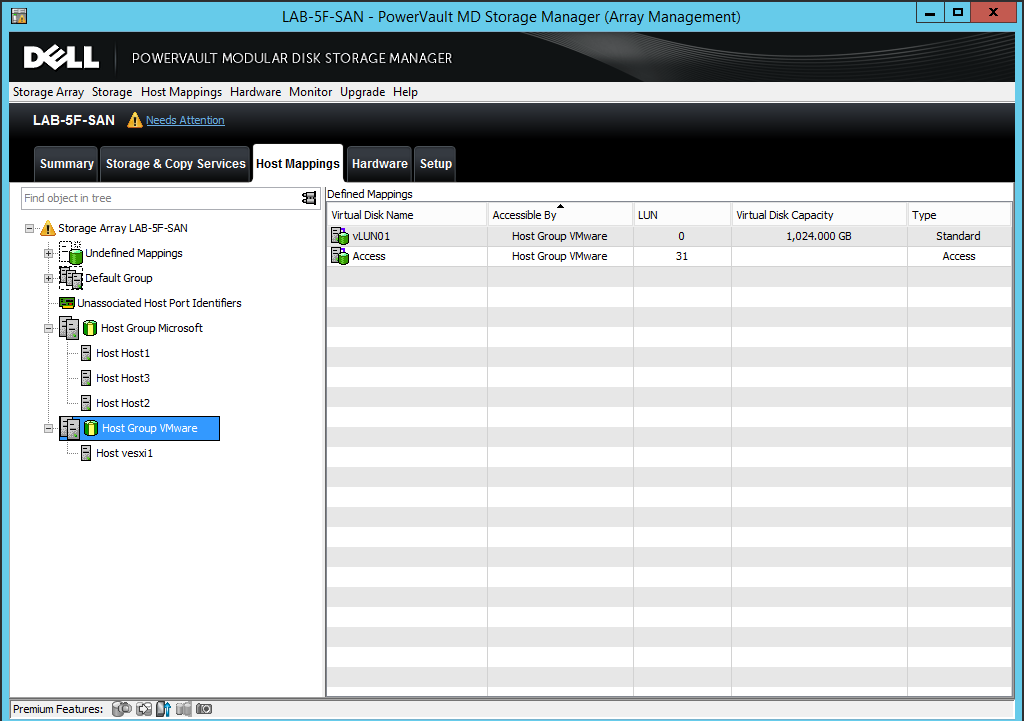Click the Host Group VMware server icon
The height and width of the screenshot is (721, 1024).
tap(70, 428)
